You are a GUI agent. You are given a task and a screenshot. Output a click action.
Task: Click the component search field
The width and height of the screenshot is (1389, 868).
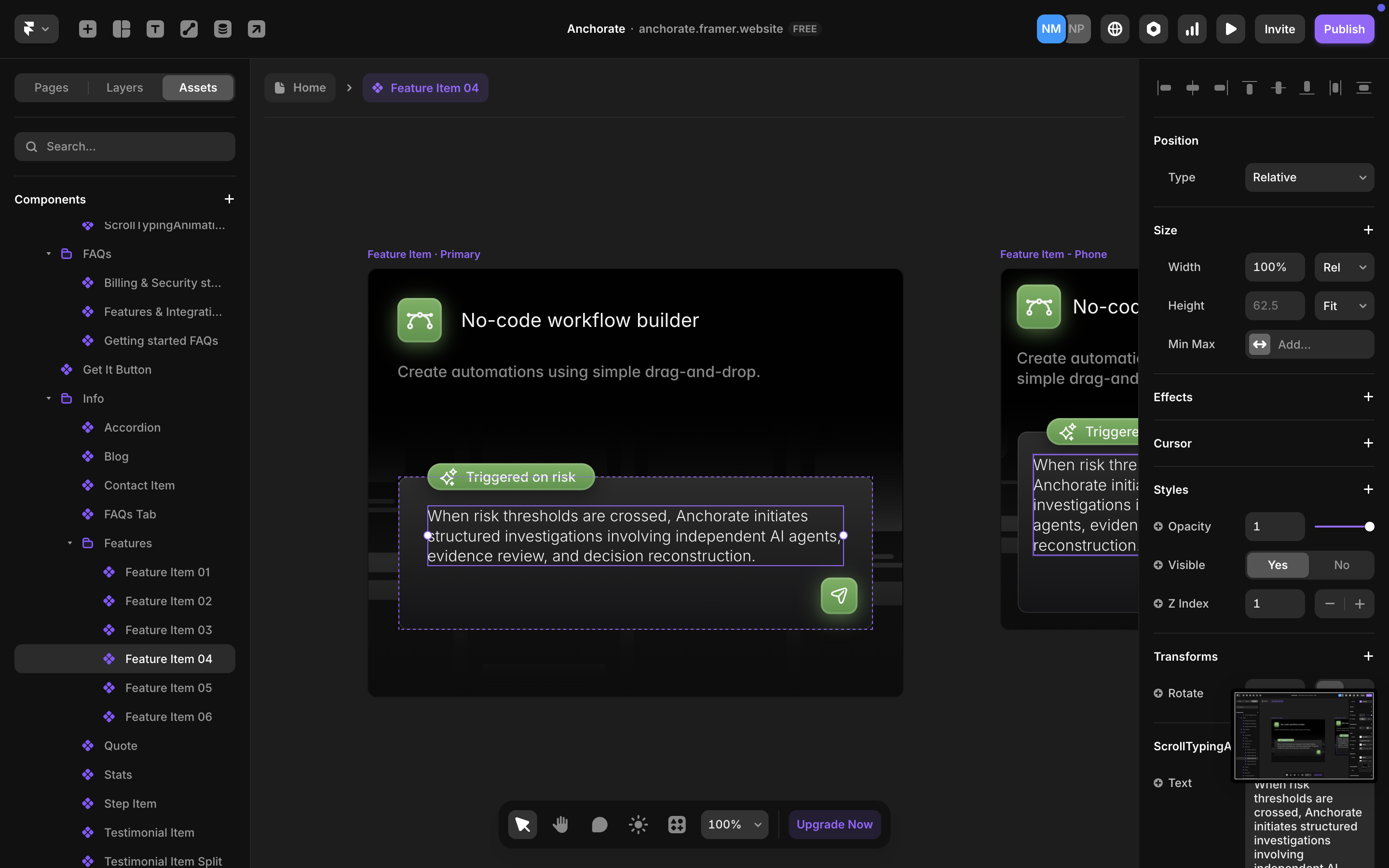pyautogui.click(x=124, y=147)
